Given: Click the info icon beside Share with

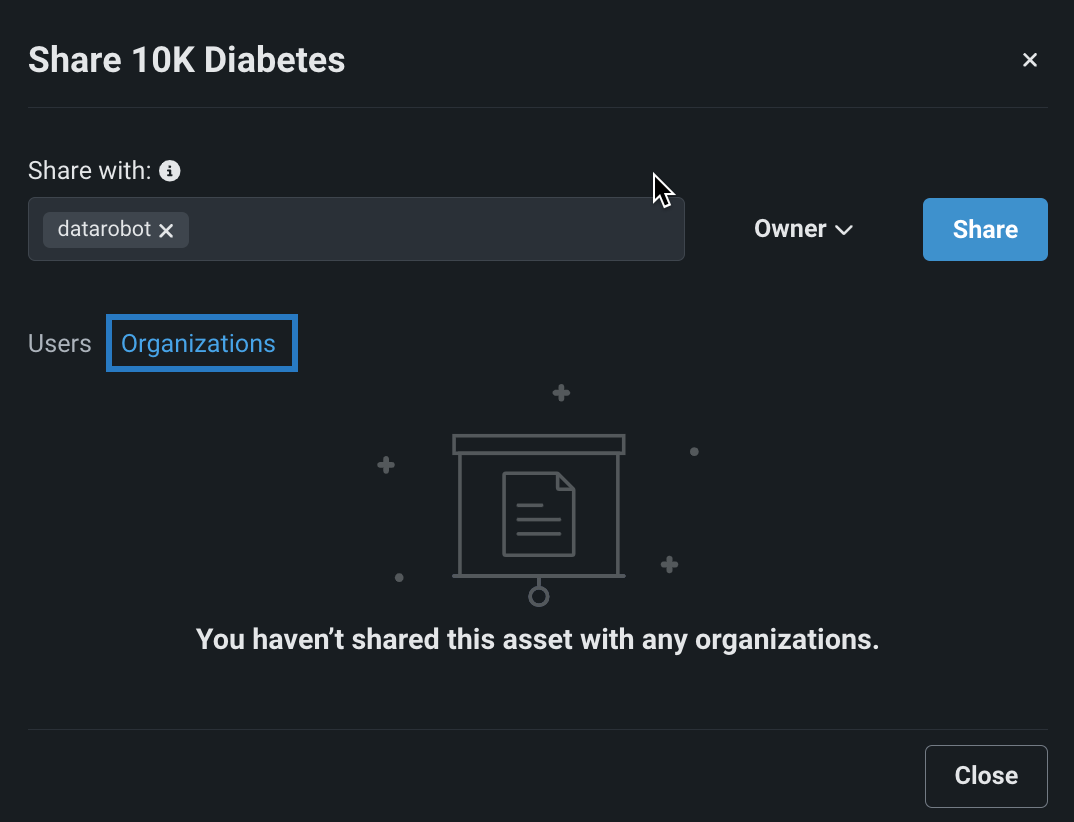Looking at the screenshot, I should point(170,171).
